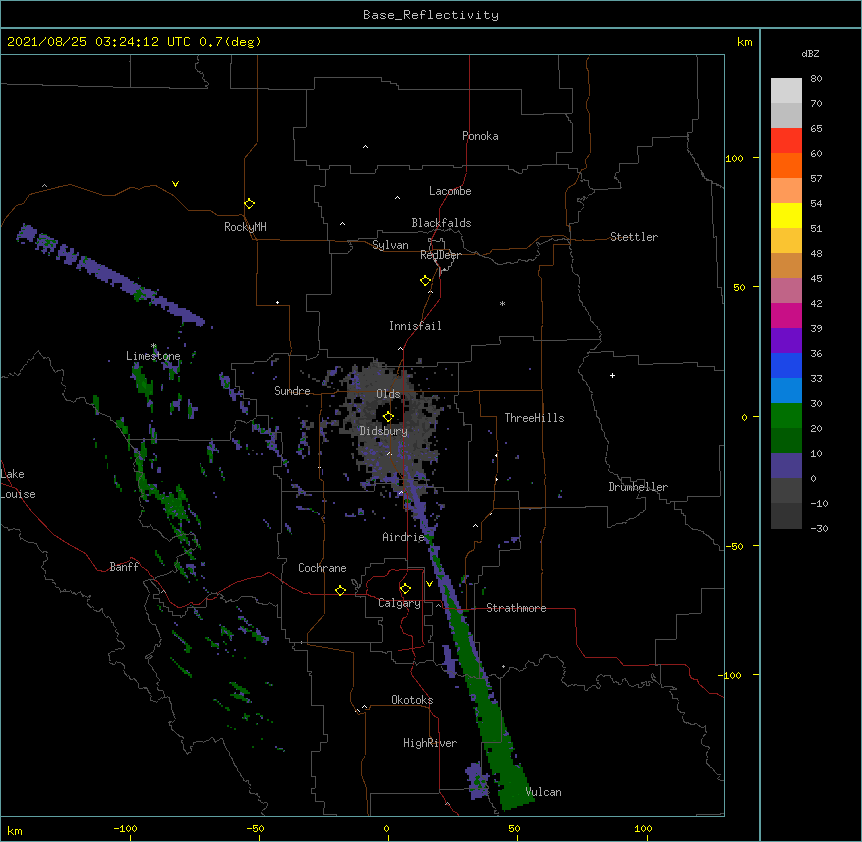Click the Vulcan town label
The width and height of the screenshot is (862, 842).
pos(543,792)
